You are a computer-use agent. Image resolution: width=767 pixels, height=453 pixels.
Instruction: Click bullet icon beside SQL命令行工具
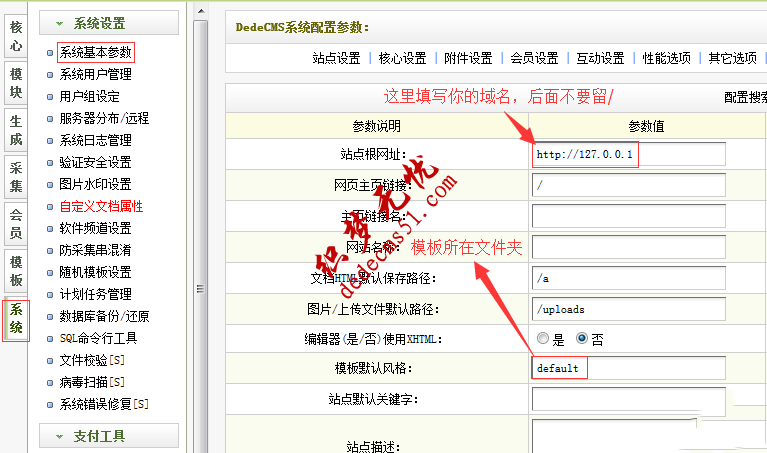(x=50, y=339)
